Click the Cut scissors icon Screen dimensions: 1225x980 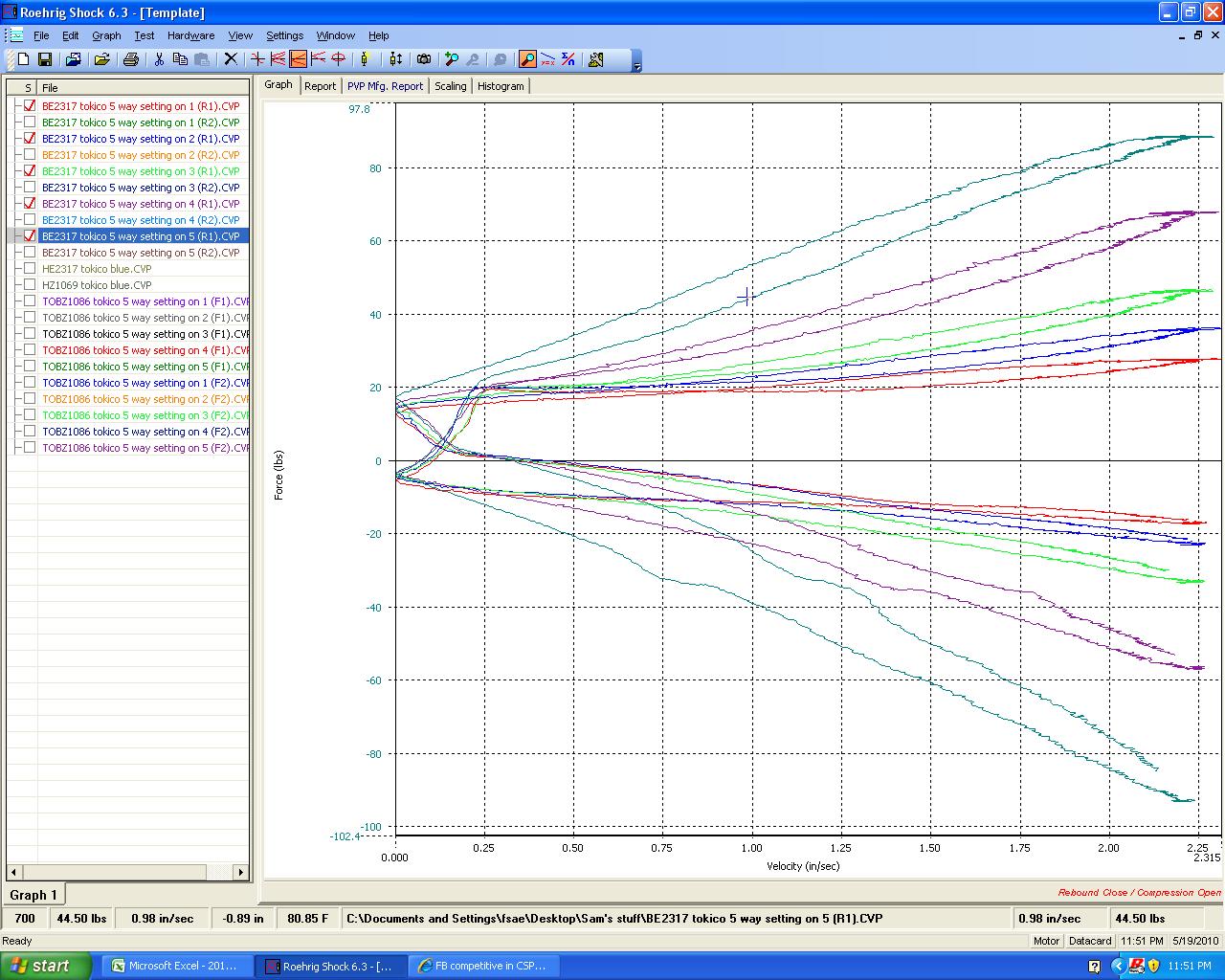tap(159, 59)
